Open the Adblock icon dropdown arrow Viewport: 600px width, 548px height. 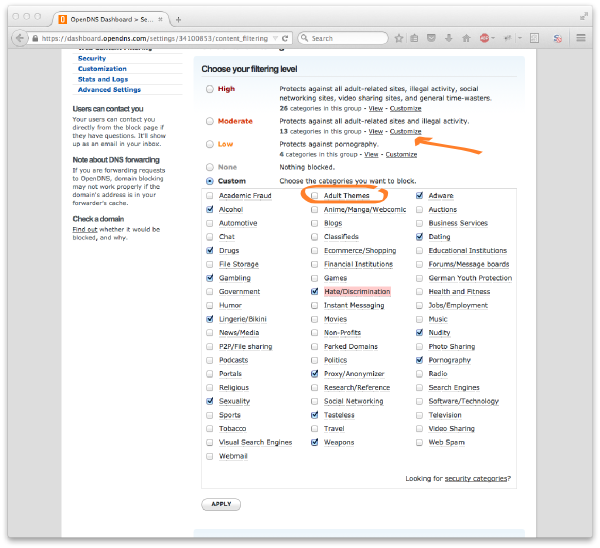[x=493, y=38]
